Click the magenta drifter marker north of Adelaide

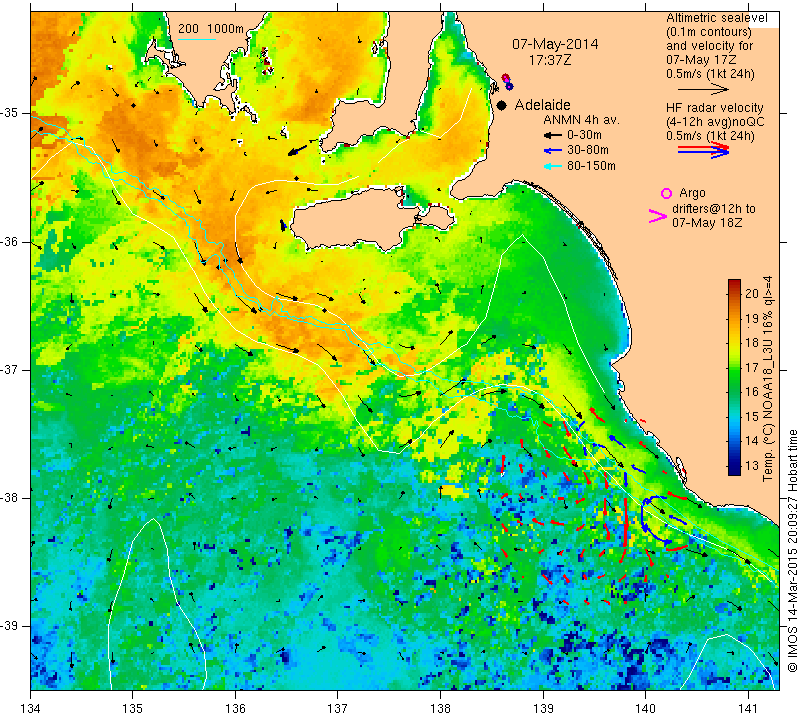(506, 78)
